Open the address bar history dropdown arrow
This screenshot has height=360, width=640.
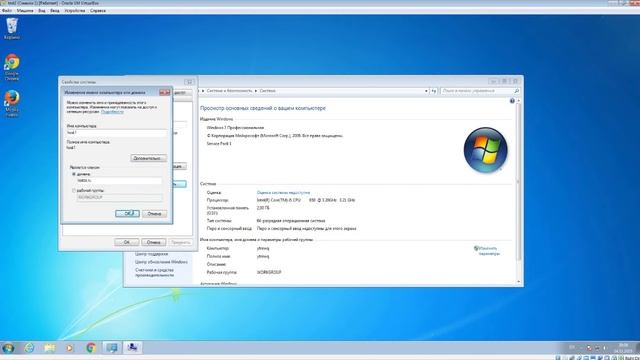pos(426,91)
